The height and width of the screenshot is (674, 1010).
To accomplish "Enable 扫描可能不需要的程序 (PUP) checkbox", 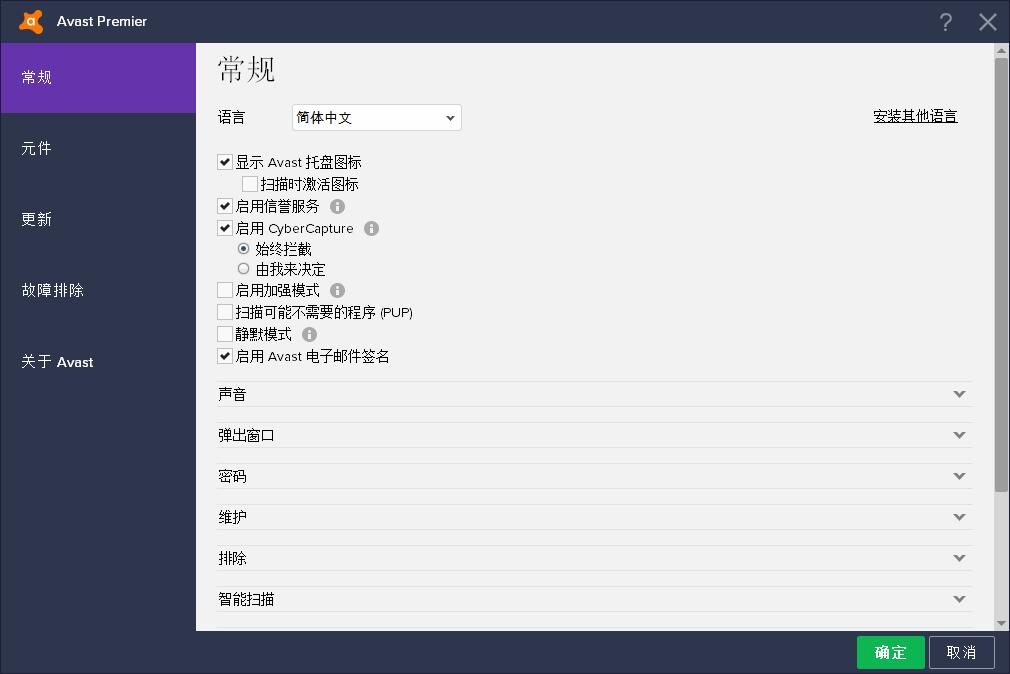I will click(x=225, y=313).
